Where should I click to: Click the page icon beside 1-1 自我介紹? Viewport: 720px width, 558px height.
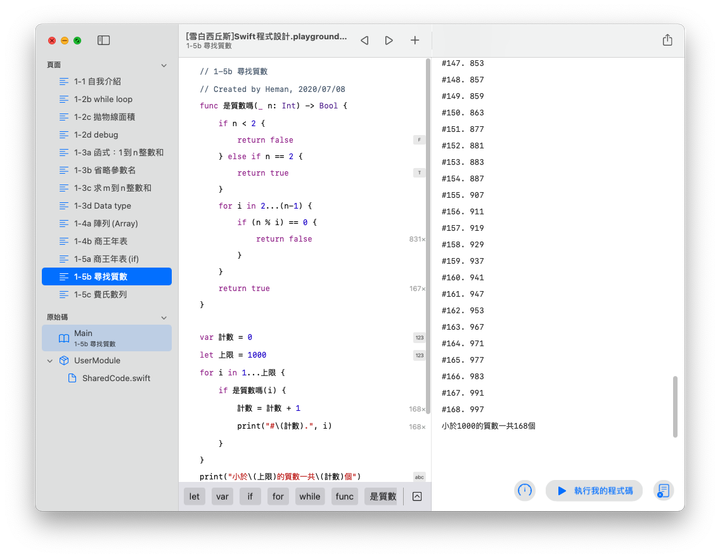pyautogui.click(x=64, y=82)
